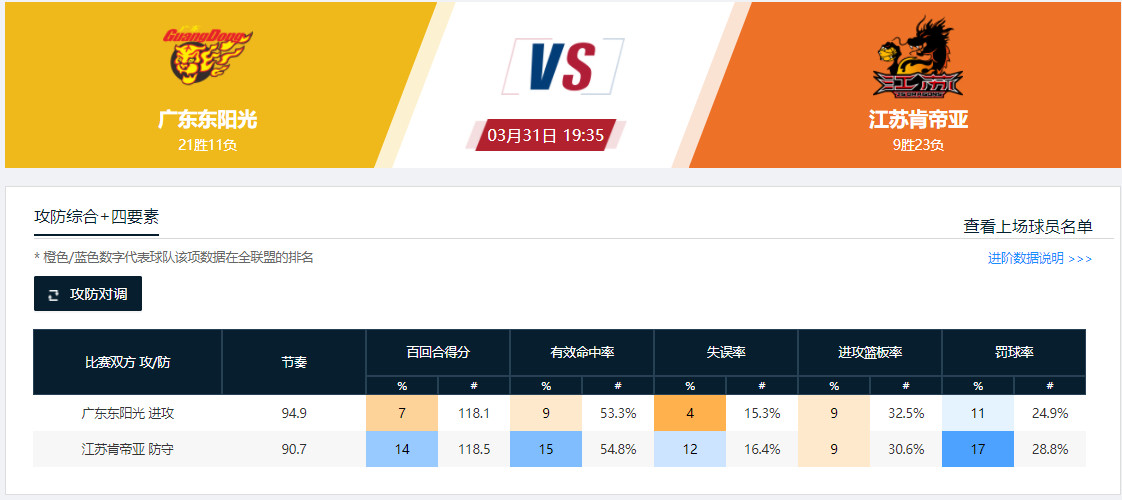Click the 江苏肯帝亚 team name in header
The height and width of the screenshot is (500, 1122).
(x=917, y=120)
